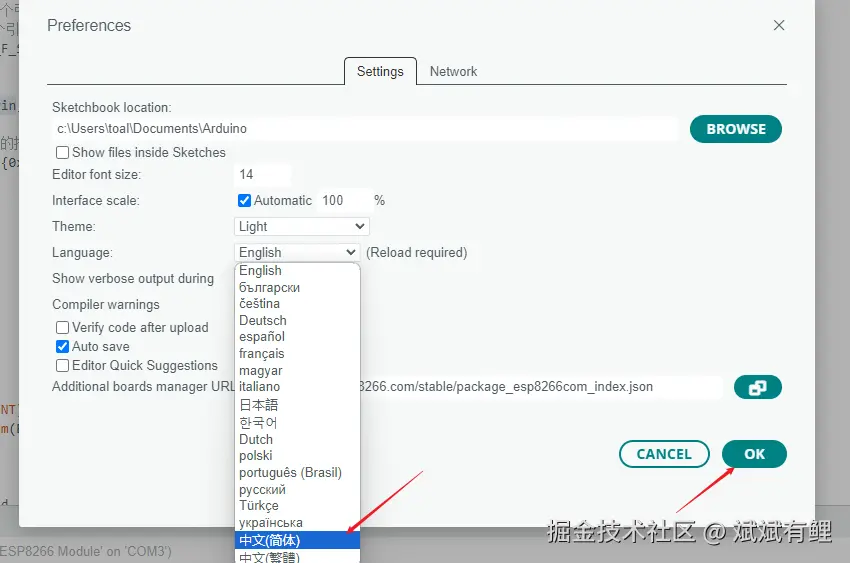Disable the Auto save checkbox

tap(62, 347)
